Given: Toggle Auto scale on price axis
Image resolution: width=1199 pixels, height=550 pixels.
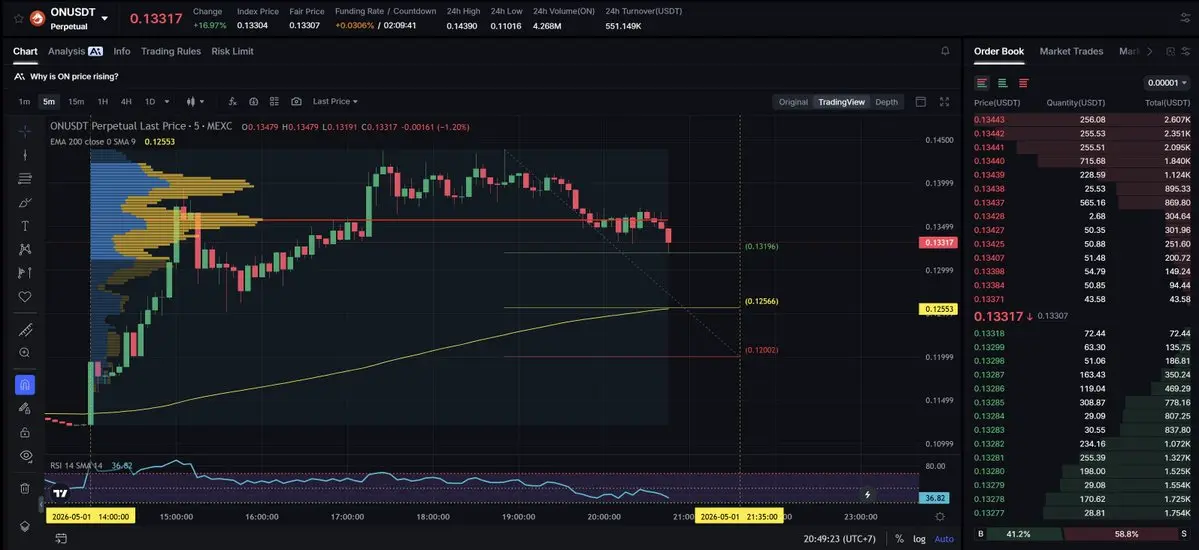Looking at the screenshot, I should [944, 539].
